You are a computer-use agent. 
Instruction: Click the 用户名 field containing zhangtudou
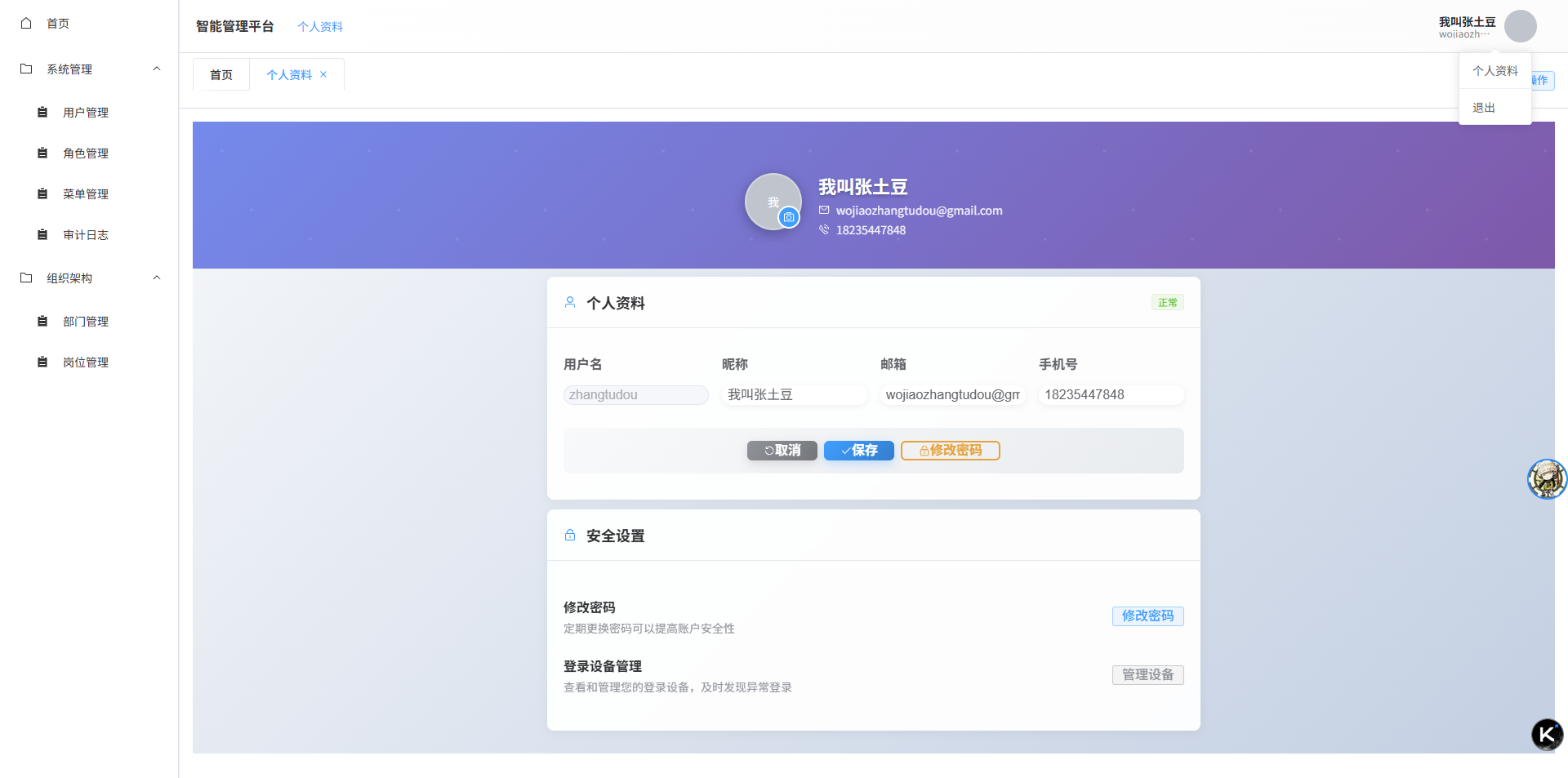636,395
